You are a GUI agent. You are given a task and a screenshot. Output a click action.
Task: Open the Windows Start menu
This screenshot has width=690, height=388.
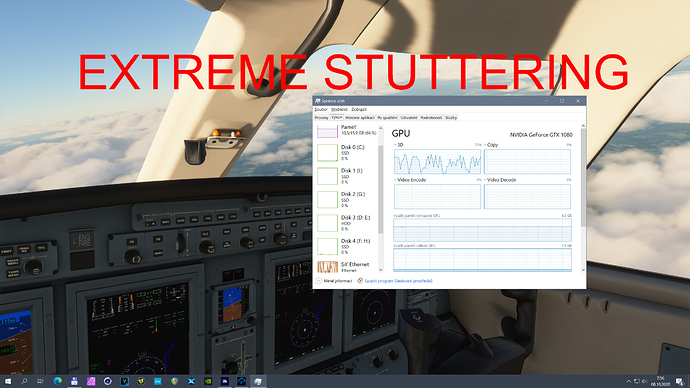click(x=7, y=381)
